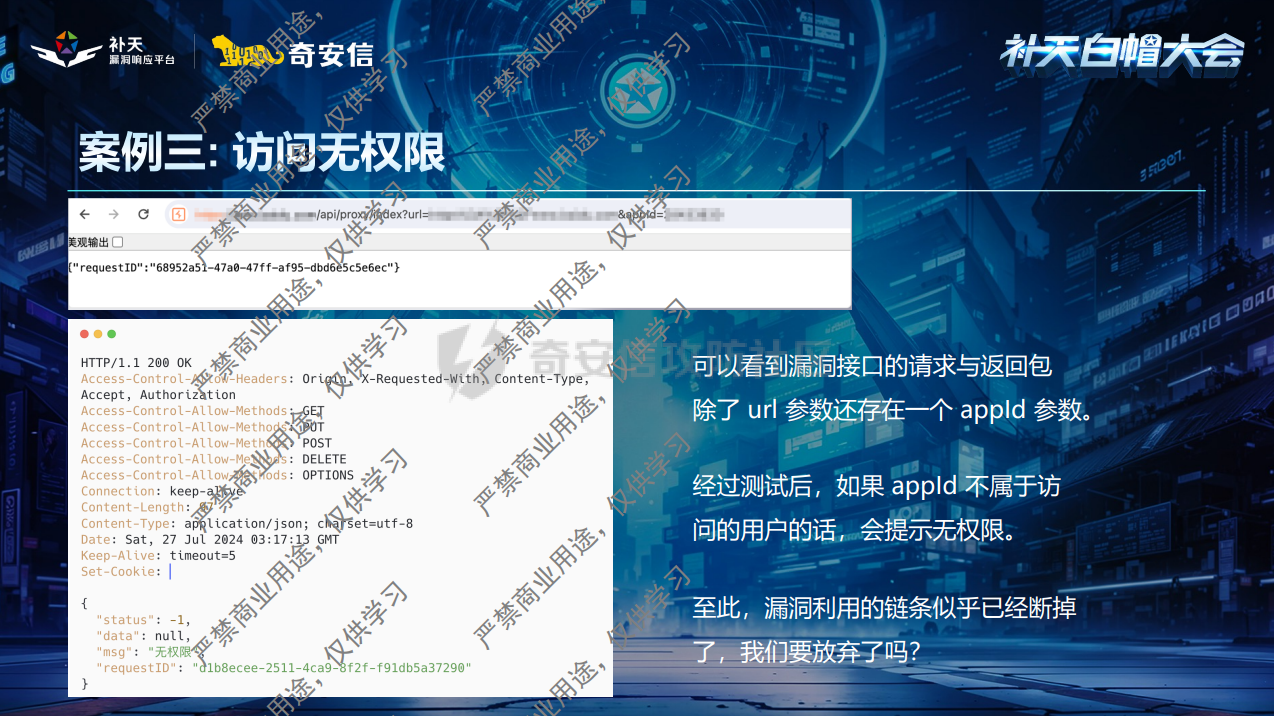This screenshot has width=1274, height=716.
Task: Click the text 至此，漏洞利用的链条似乎已经断掉
Action: [x=884, y=607]
